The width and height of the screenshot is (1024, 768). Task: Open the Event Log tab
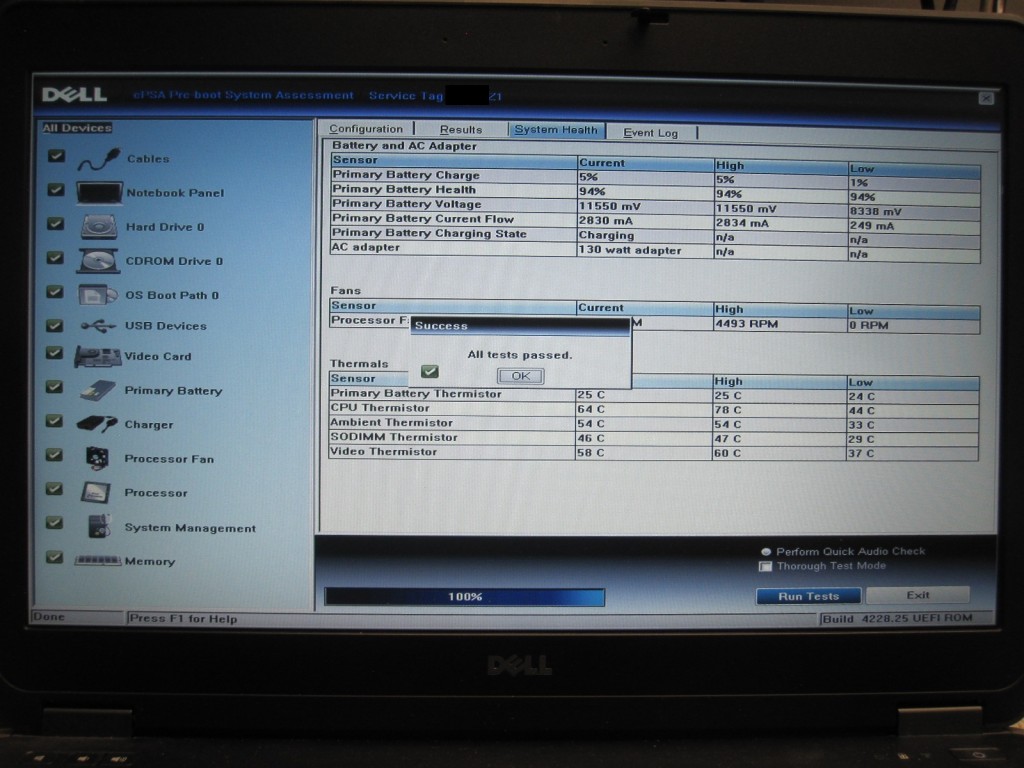650,133
